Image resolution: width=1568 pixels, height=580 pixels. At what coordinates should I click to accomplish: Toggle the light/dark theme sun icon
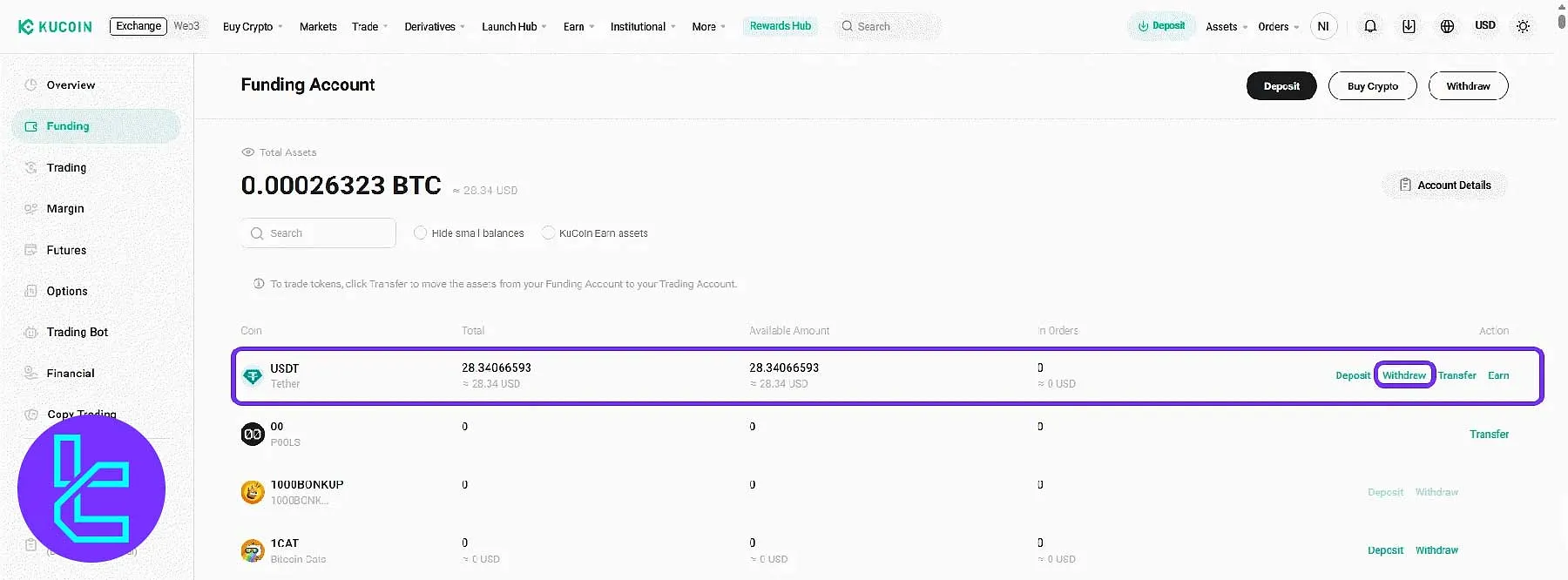1523,26
